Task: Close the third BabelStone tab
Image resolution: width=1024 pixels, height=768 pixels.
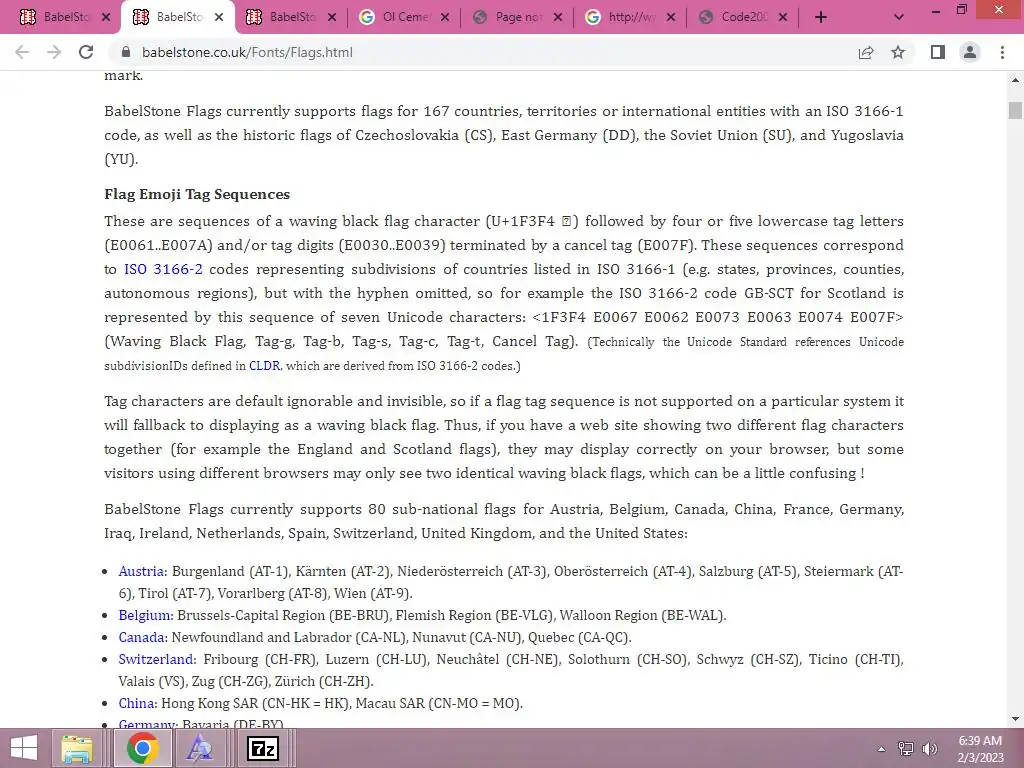Action: coord(332,18)
